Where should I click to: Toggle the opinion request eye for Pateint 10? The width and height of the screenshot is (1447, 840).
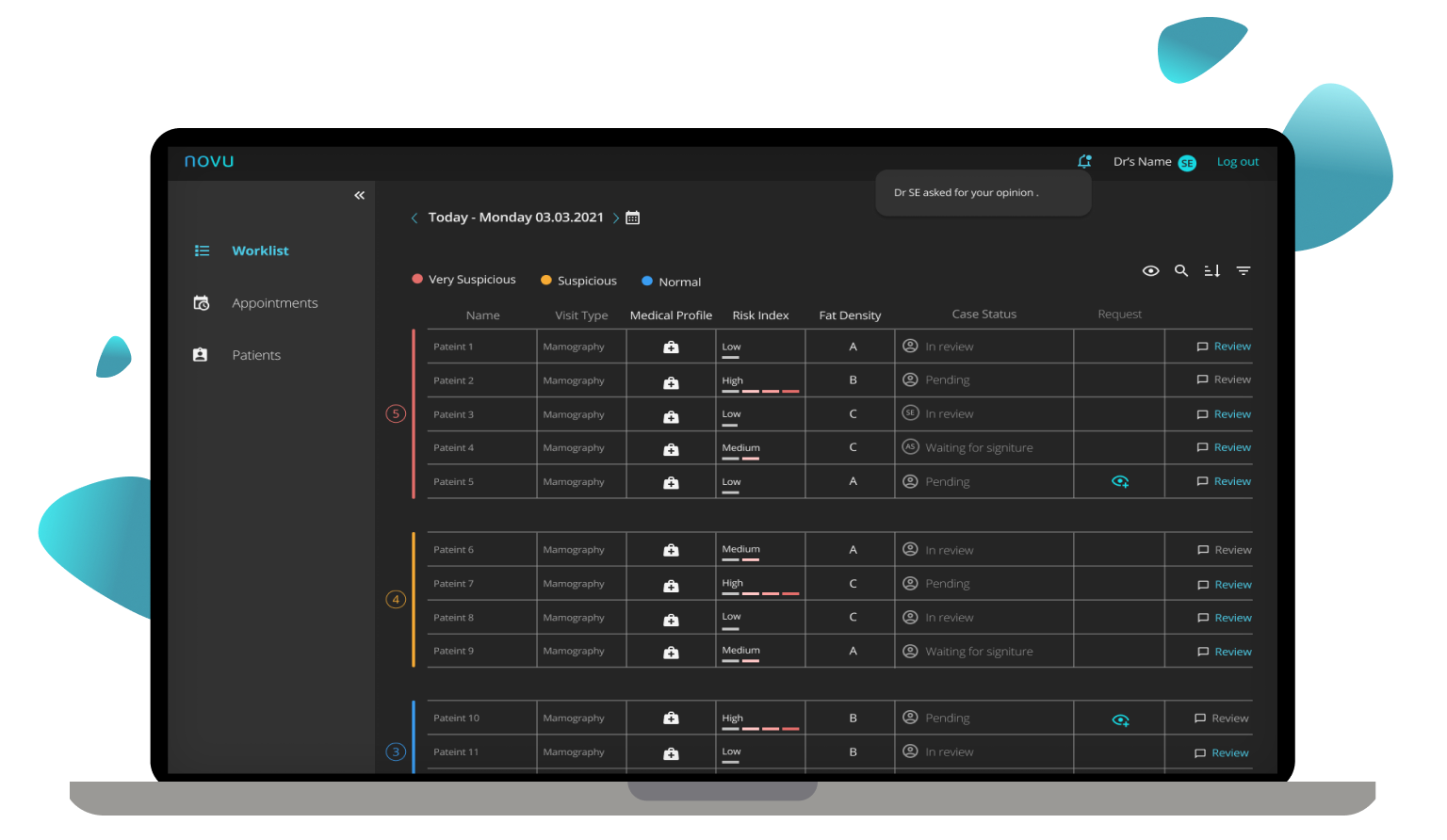pos(1120,719)
